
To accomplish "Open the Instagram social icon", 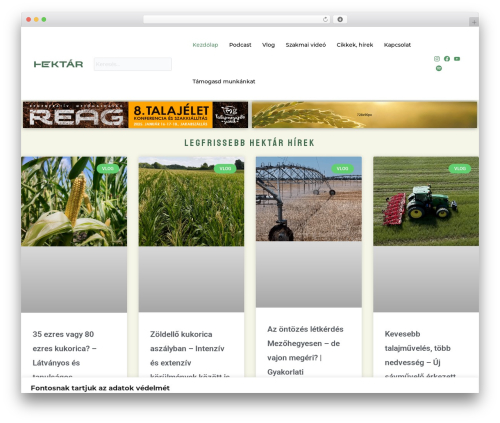I will [437, 59].
